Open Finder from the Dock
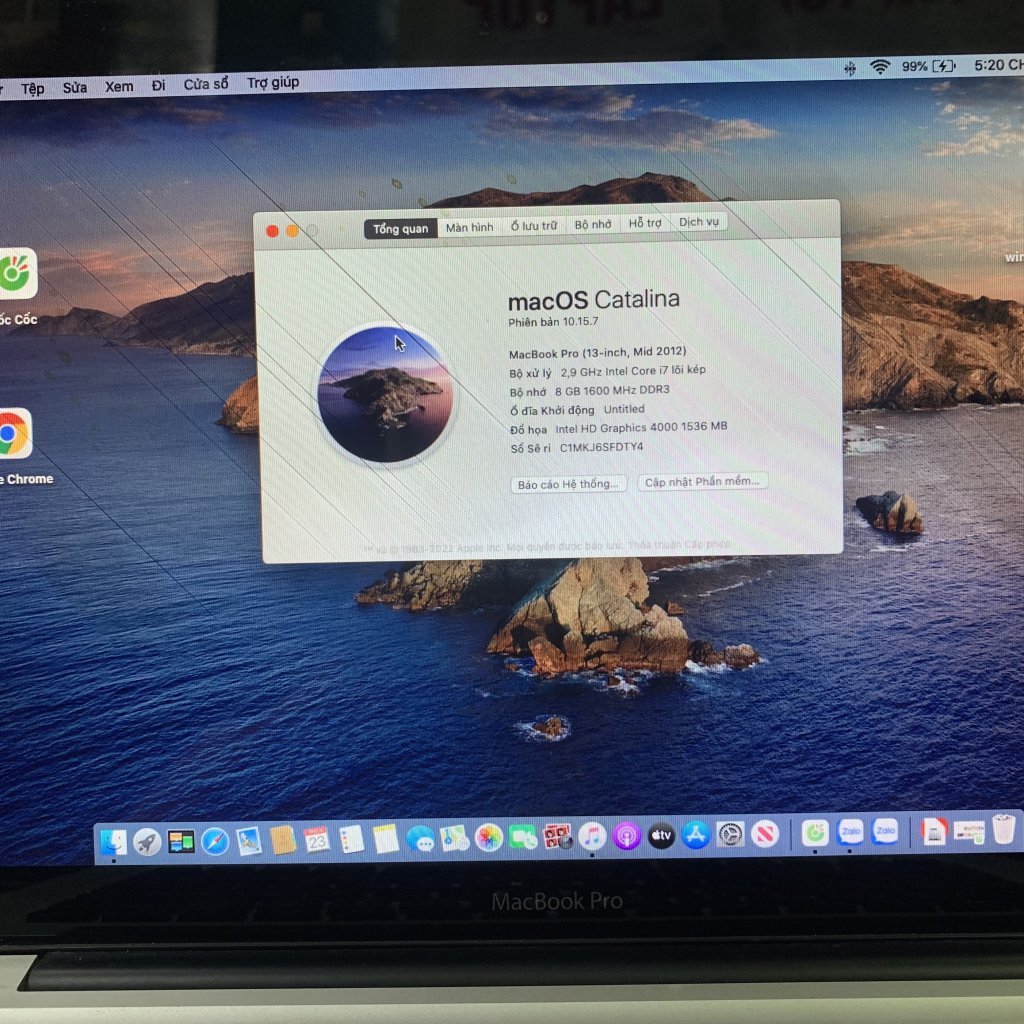 (x=113, y=842)
